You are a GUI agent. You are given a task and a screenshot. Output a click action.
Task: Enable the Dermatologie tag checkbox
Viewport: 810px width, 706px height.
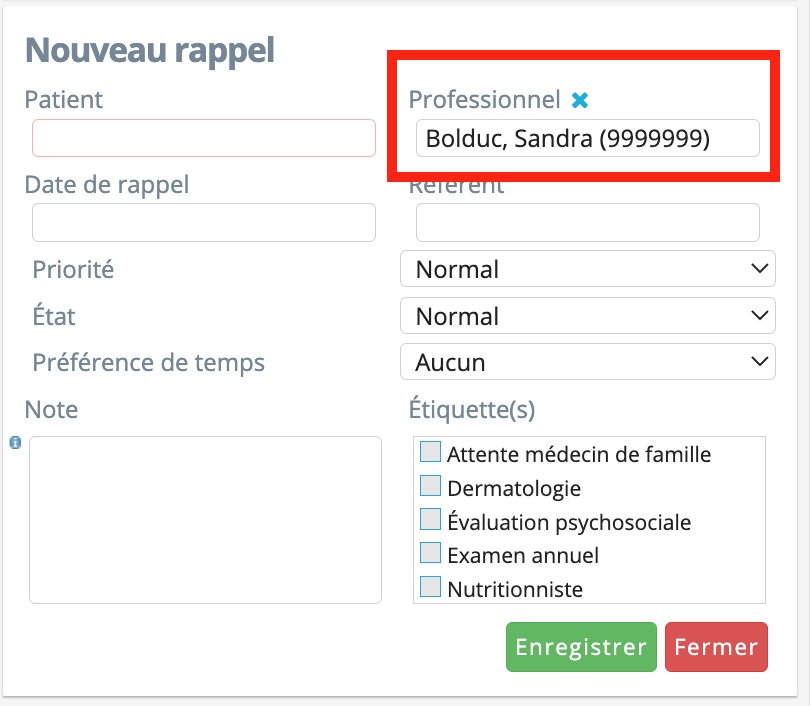tap(430, 485)
